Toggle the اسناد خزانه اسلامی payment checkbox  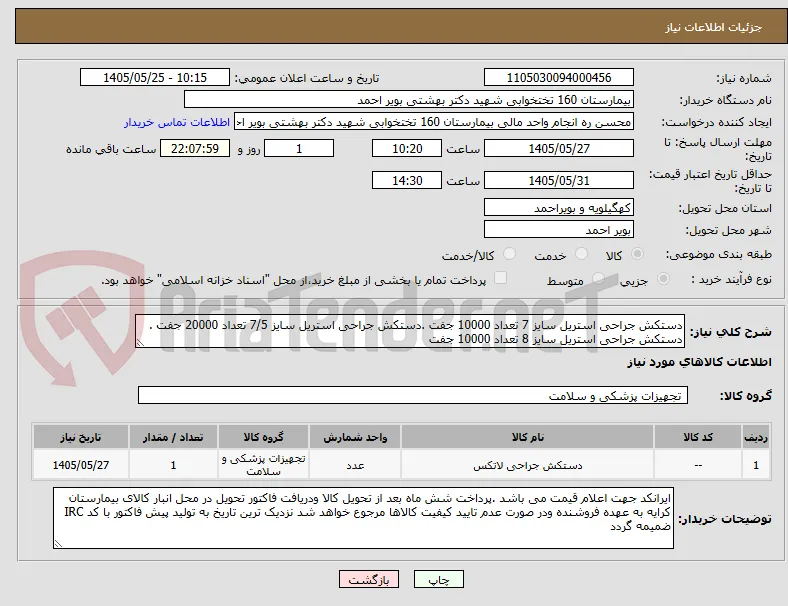[x=501, y=278]
